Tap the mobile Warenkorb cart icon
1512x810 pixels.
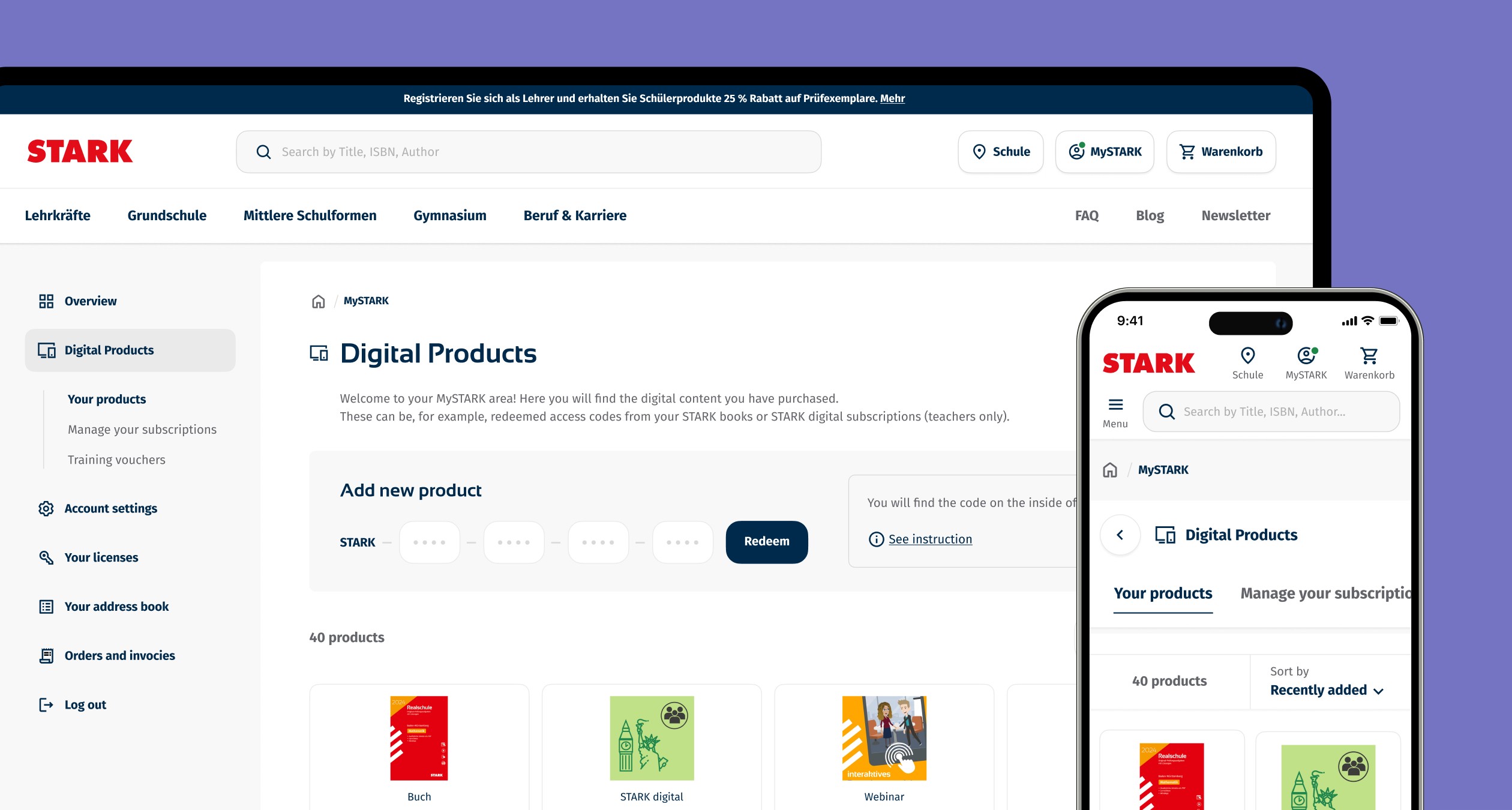(1369, 356)
